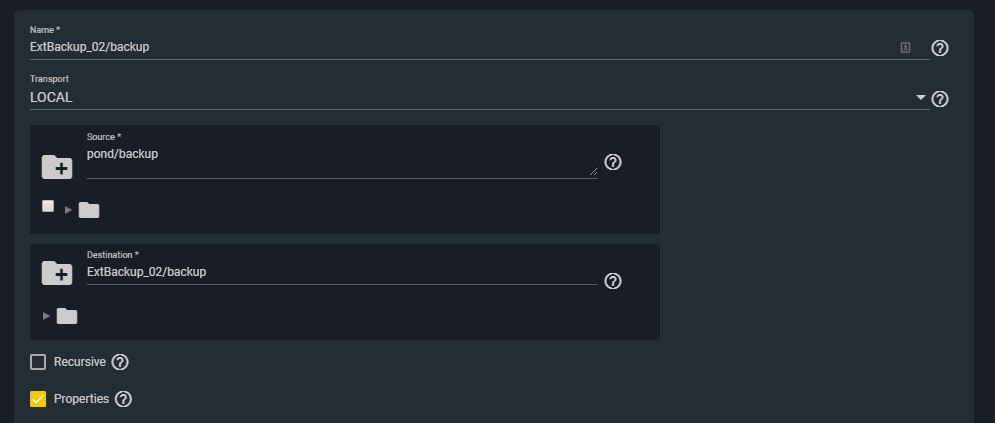Open help icon next to Properties
The width and height of the screenshot is (995, 423).
click(123, 399)
